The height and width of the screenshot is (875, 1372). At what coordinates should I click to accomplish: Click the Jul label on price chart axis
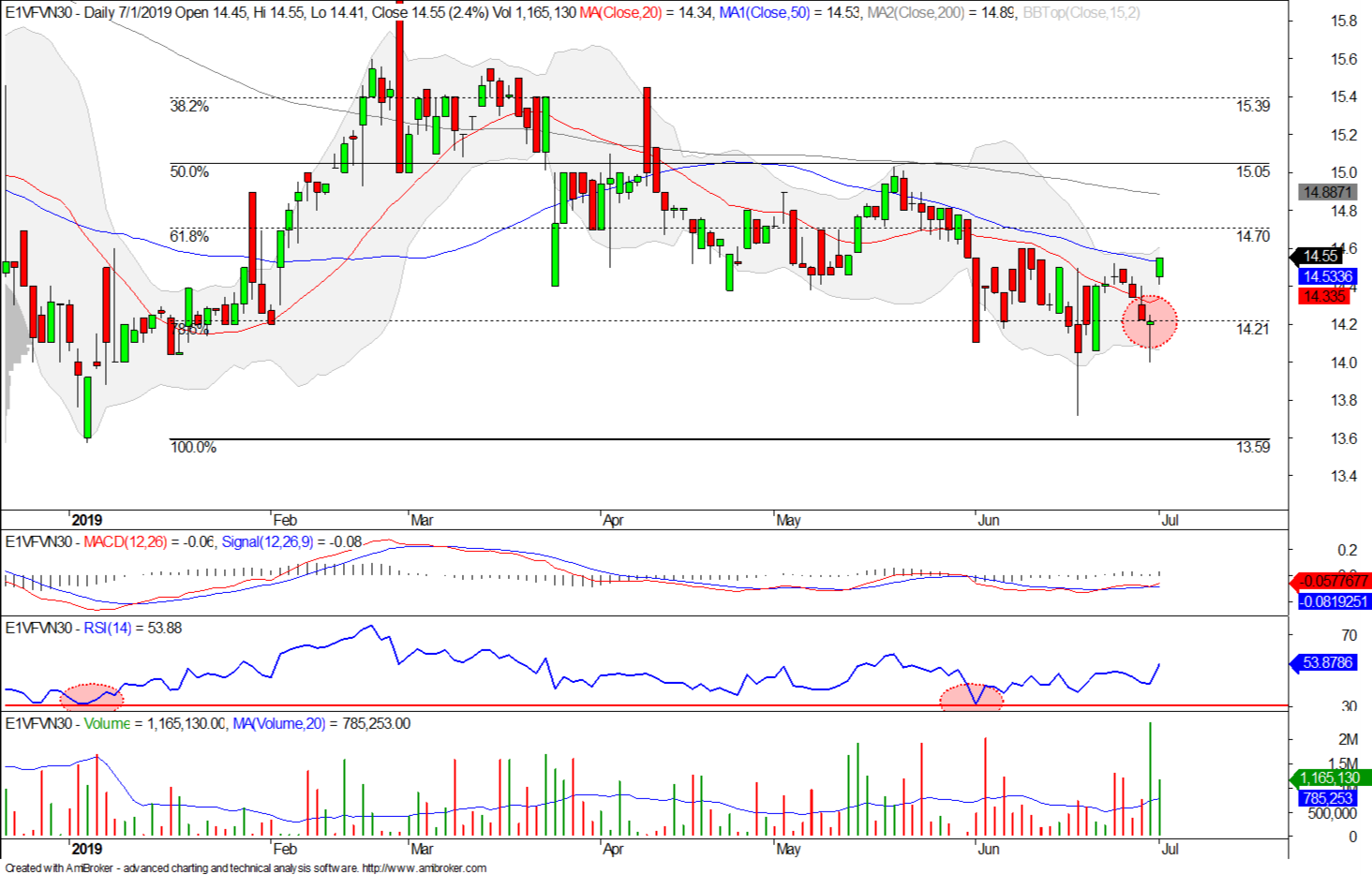pyautogui.click(x=1170, y=521)
